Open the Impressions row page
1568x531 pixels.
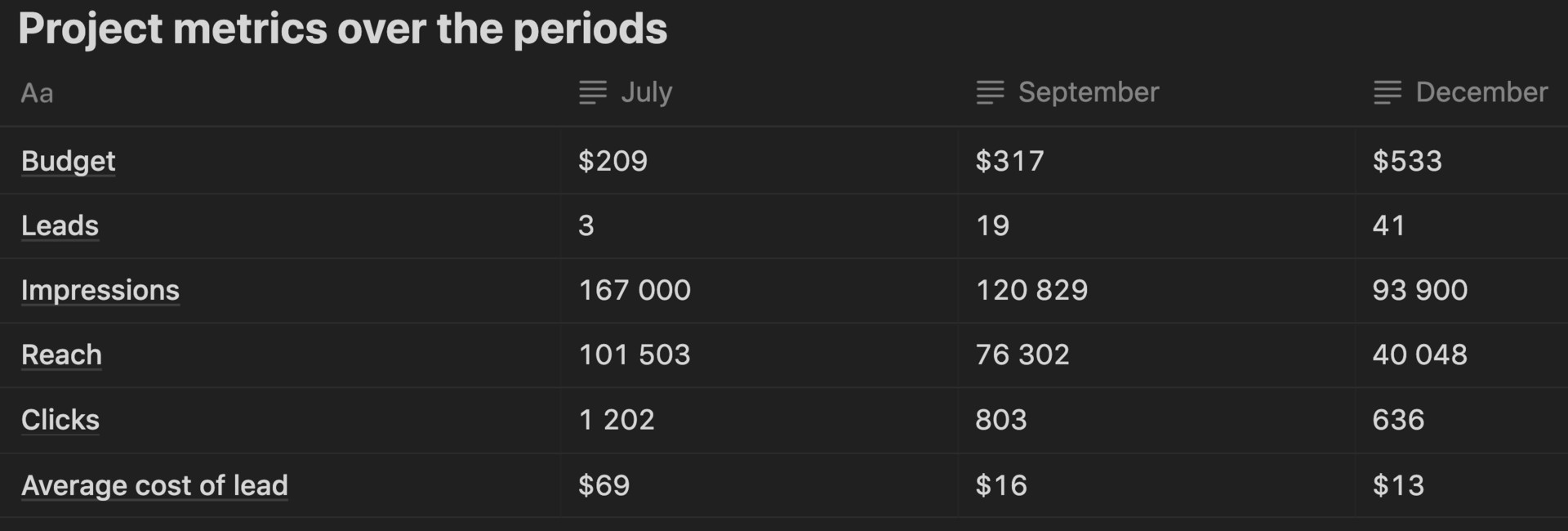100,290
